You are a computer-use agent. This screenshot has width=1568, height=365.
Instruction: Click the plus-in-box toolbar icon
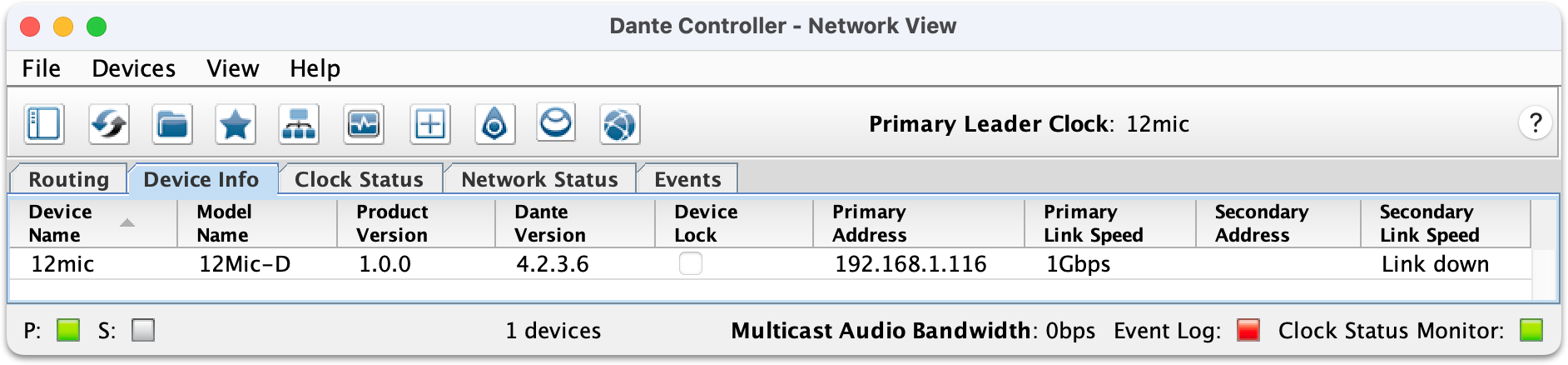pyautogui.click(x=430, y=125)
